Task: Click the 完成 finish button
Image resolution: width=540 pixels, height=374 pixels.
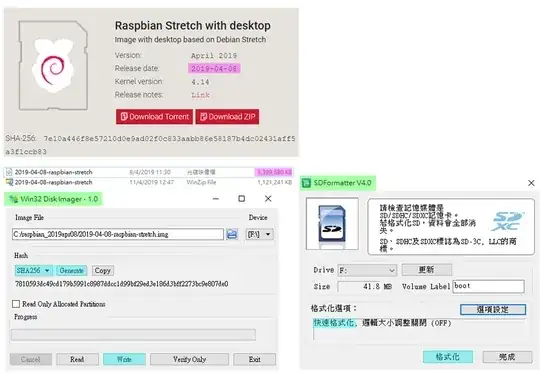Action: click(507, 357)
